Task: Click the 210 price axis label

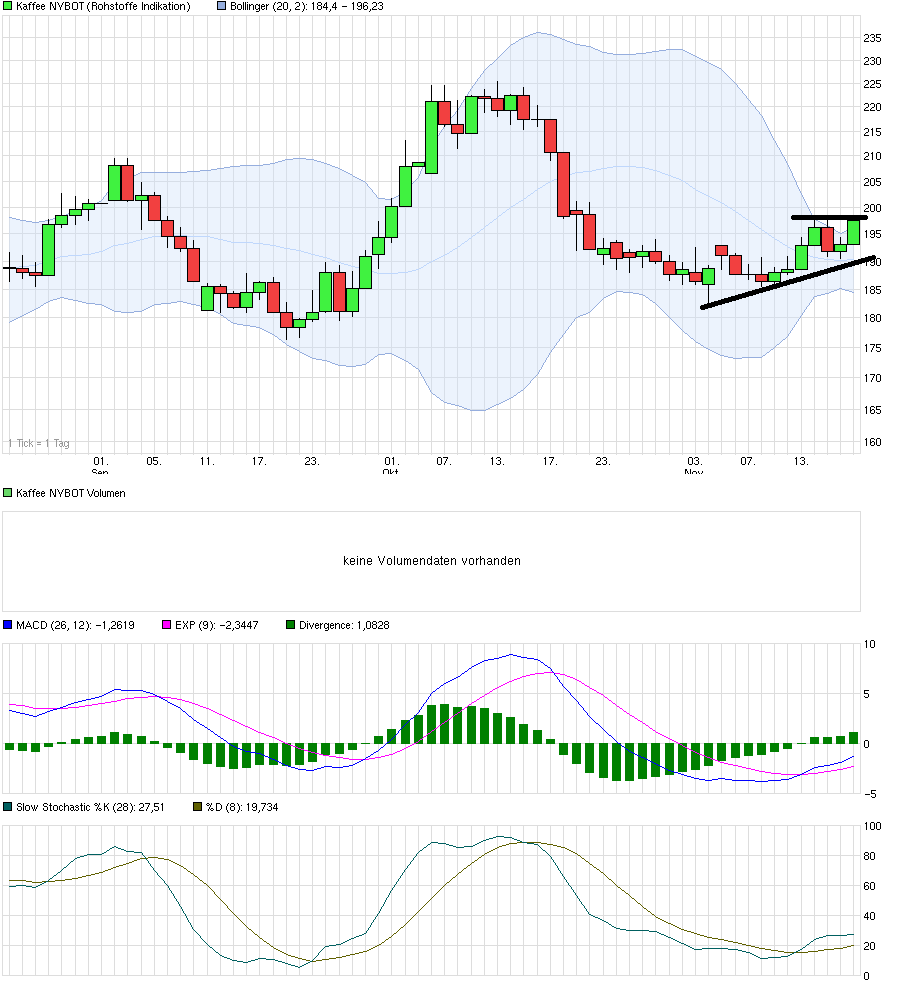Action: (x=872, y=157)
